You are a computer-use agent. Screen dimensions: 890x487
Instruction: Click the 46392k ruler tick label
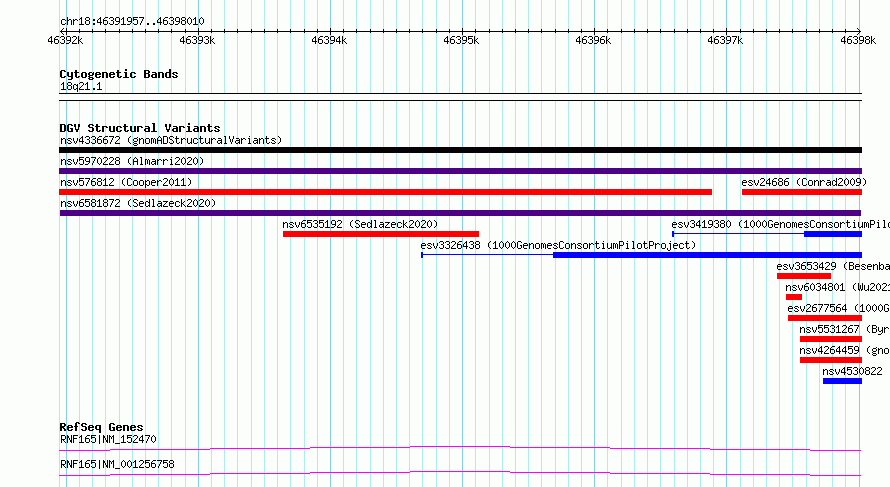(x=65, y=40)
